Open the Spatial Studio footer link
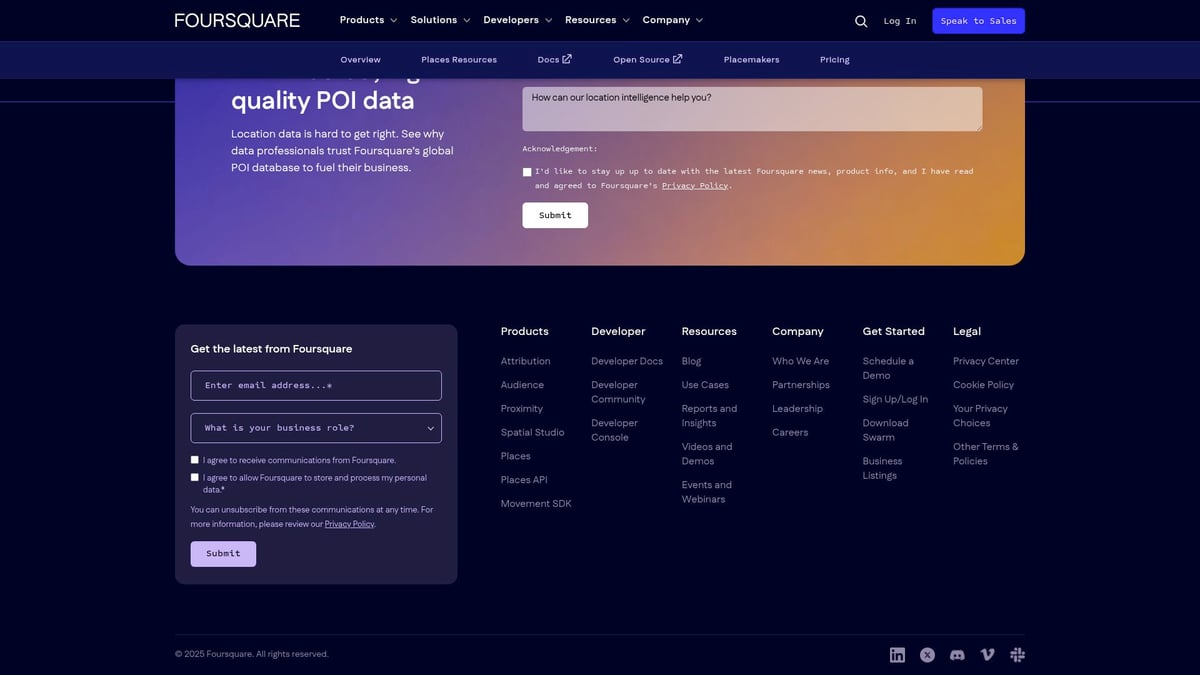This screenshot has width=1200, height=675. [532, 433]
